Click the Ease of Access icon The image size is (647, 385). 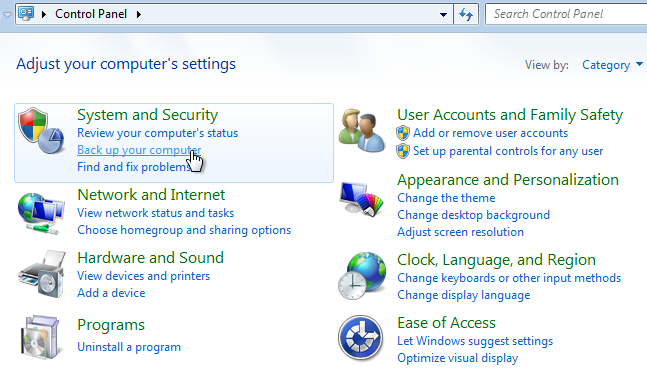(361, 338)
